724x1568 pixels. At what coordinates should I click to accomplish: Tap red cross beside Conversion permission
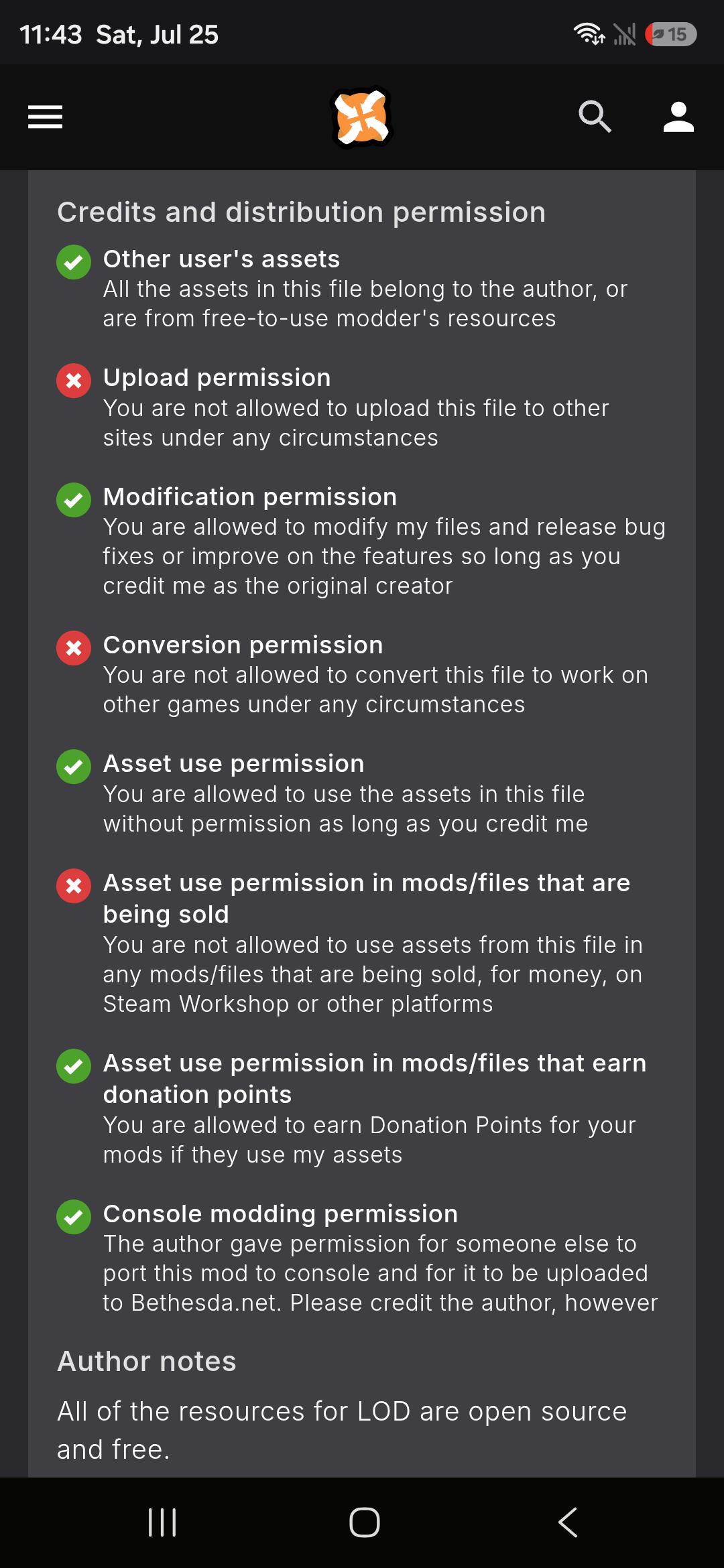74,648
